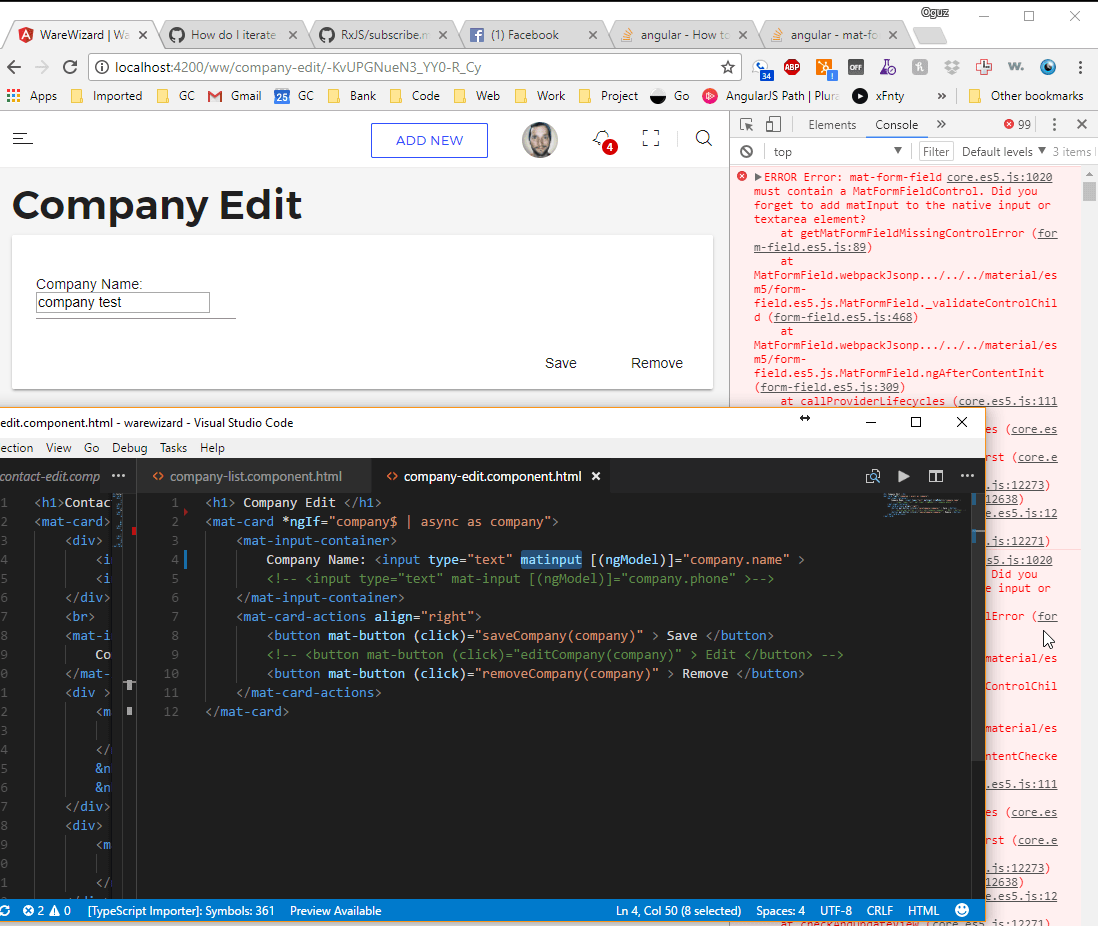Bookmark this page with the star icon

(728, 68)
